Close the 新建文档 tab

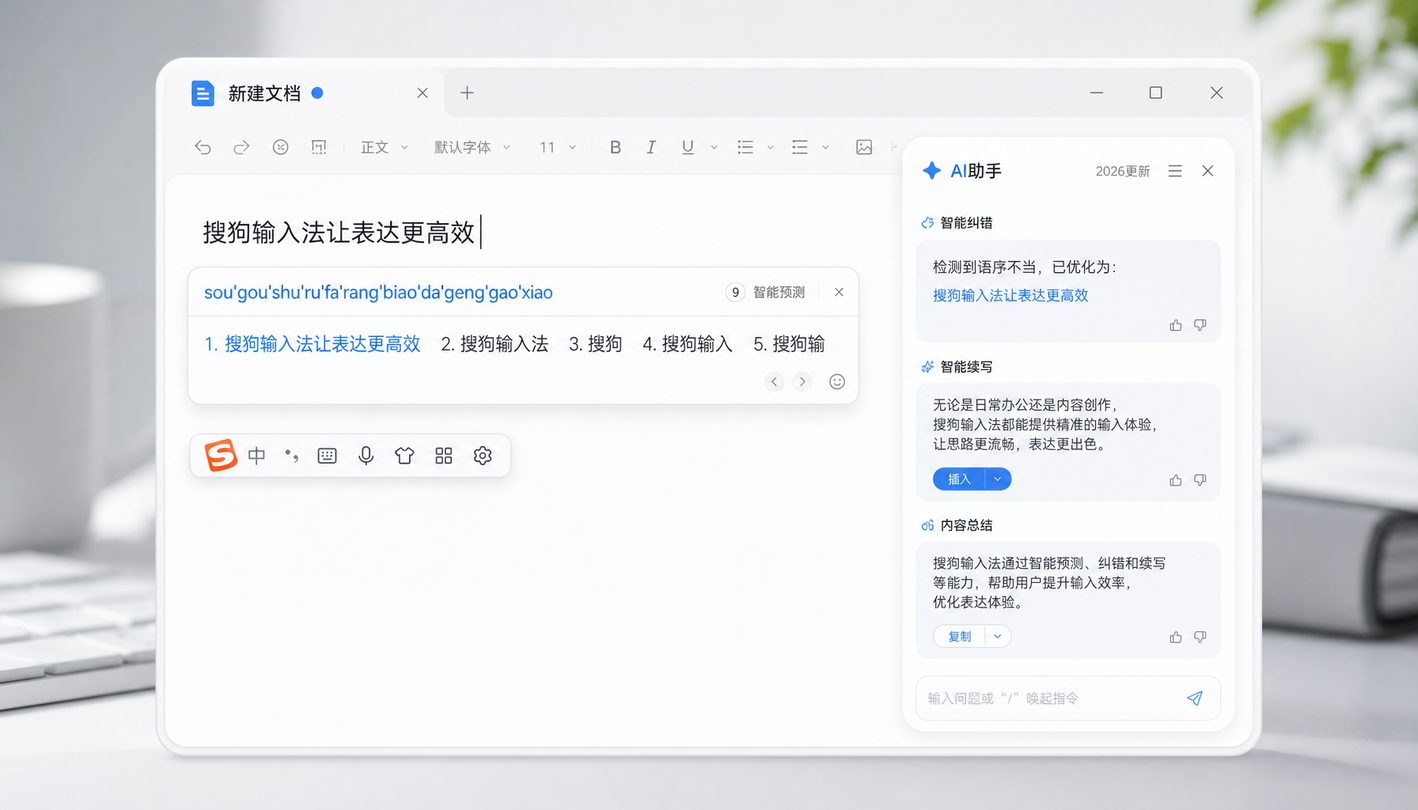(422, 93)
